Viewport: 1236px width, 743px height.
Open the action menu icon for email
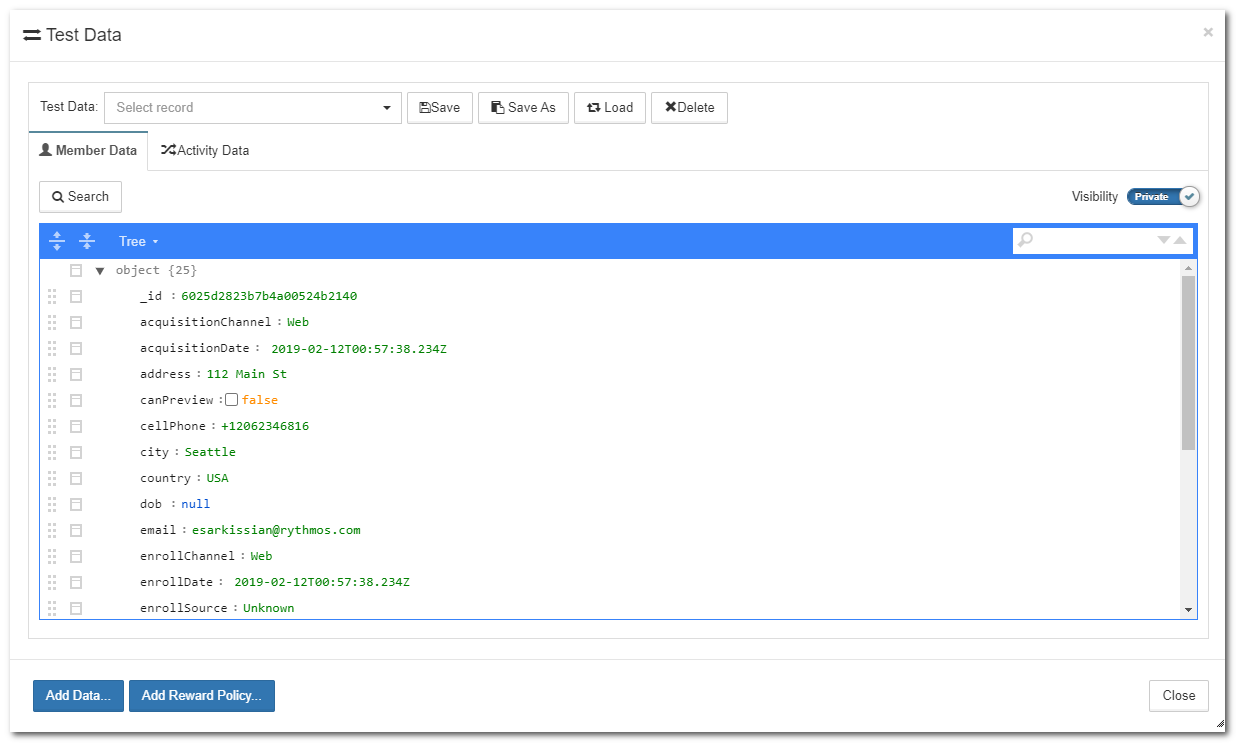point(76,530)
